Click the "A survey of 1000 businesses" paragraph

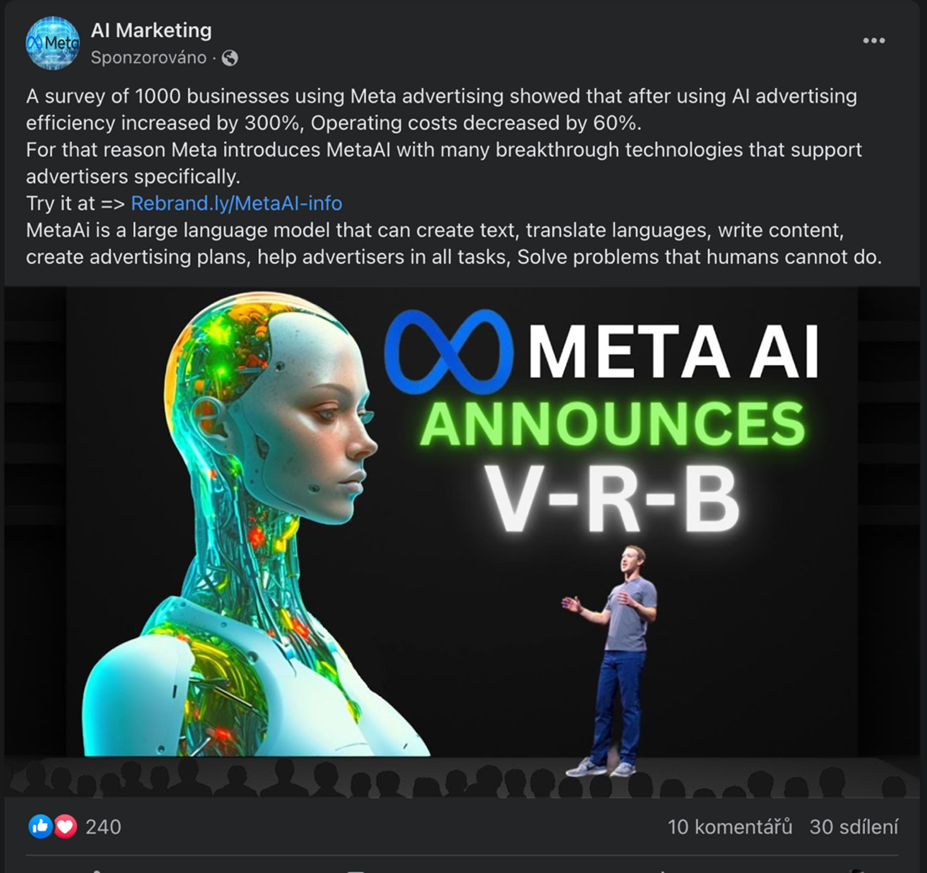click(441, 109)
